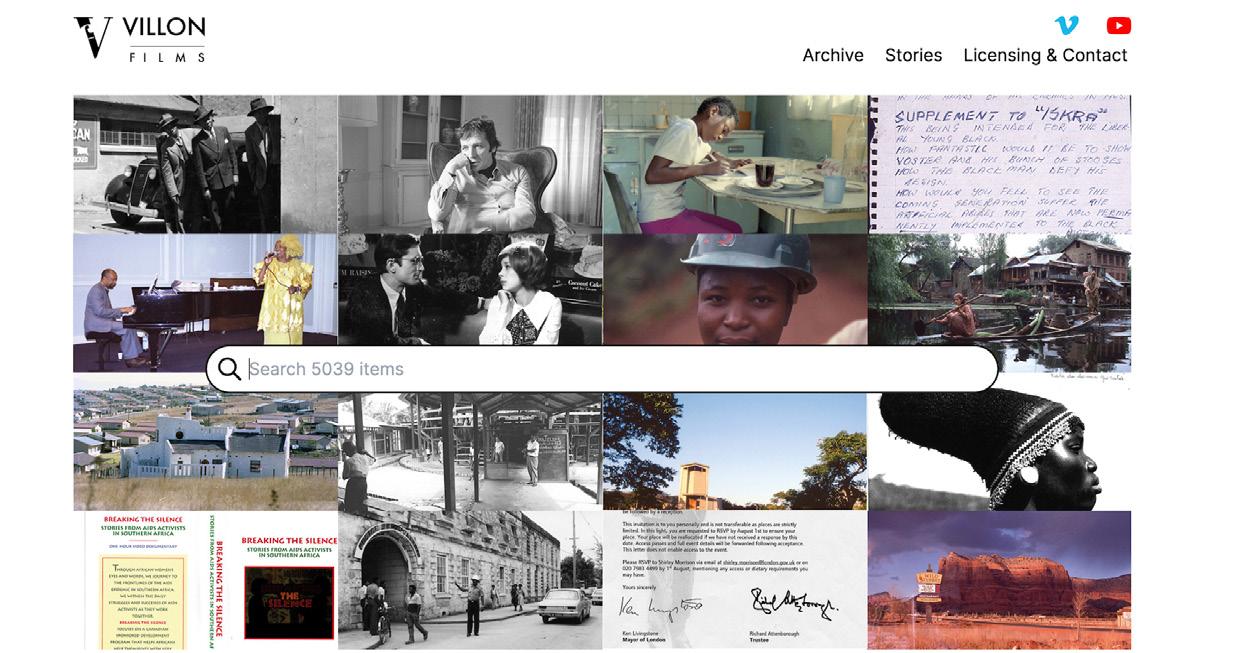Open the red rock desert landscape photo
Image resolution: width=1240 pixels, height=653 pixels.
[x=999, y=580]
